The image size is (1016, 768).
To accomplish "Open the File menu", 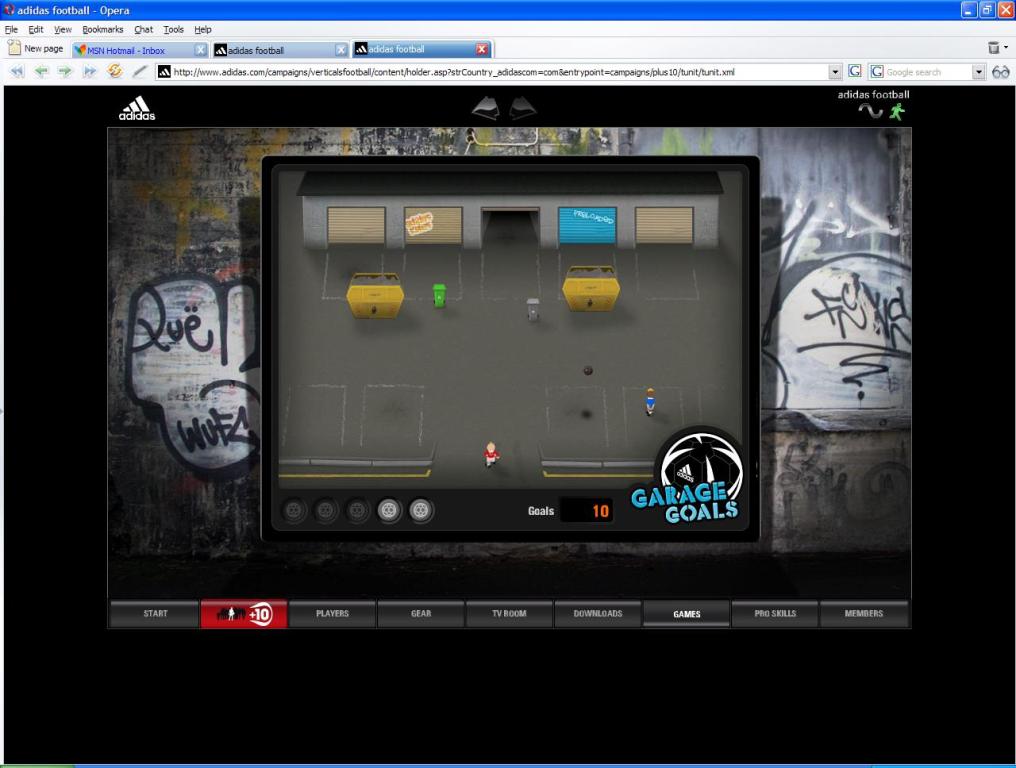I will click(x=11, y=29).
